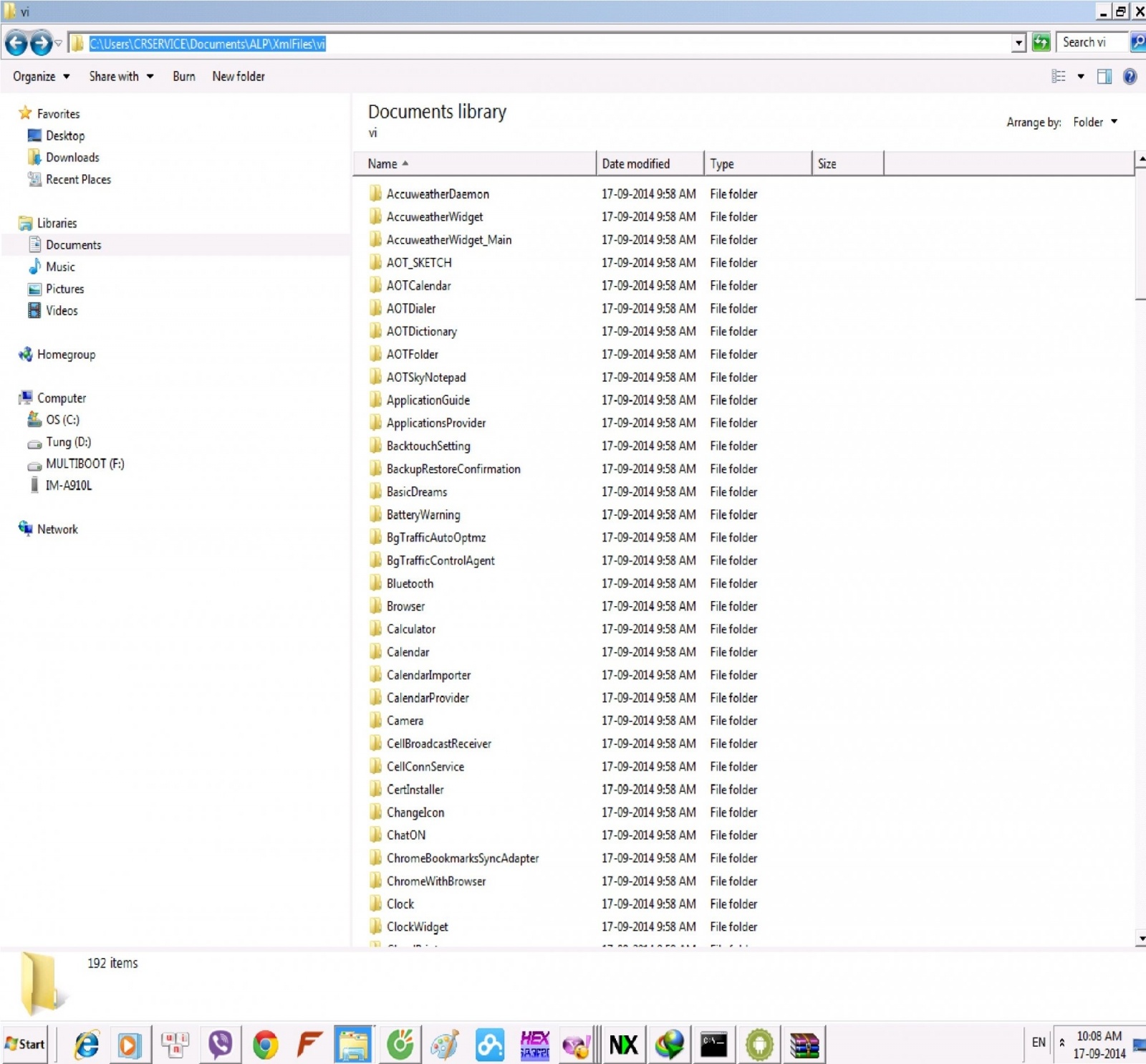Open the command prompt taskbar icon
The width and height of the screenshot is (1146, 1064).
click(714, 1045)
